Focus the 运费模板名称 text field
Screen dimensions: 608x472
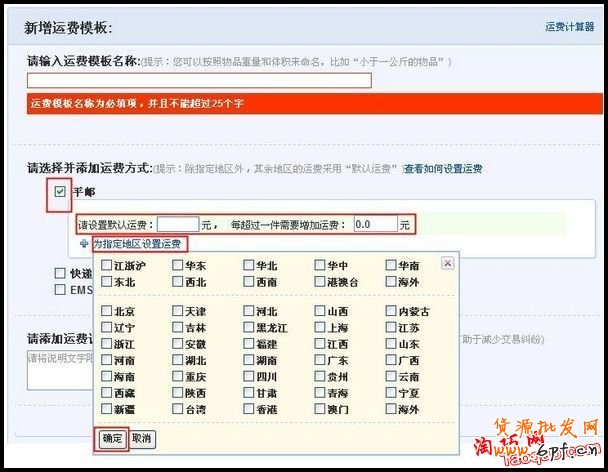pyautogui.click(x=199, y=80)
